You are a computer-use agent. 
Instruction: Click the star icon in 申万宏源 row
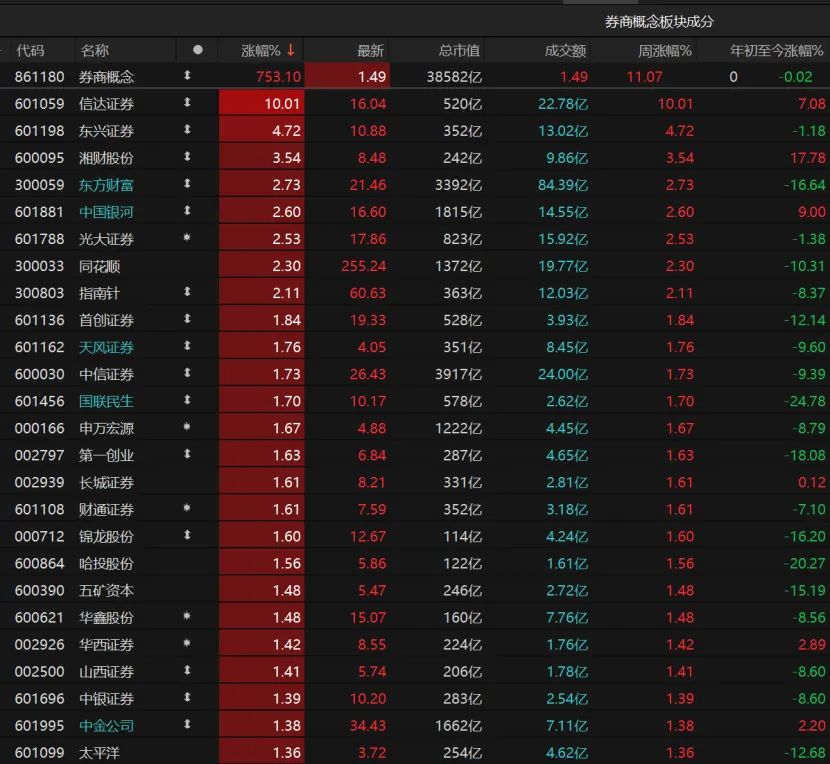pos(187,427)
